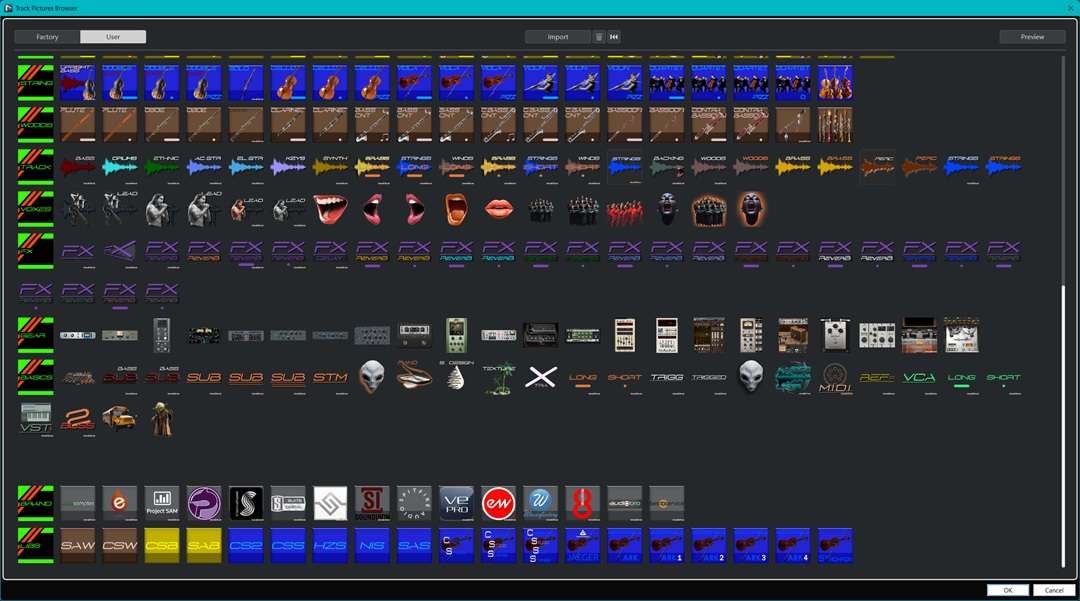Pick the VSTi keyboard picture

(36, 419)
